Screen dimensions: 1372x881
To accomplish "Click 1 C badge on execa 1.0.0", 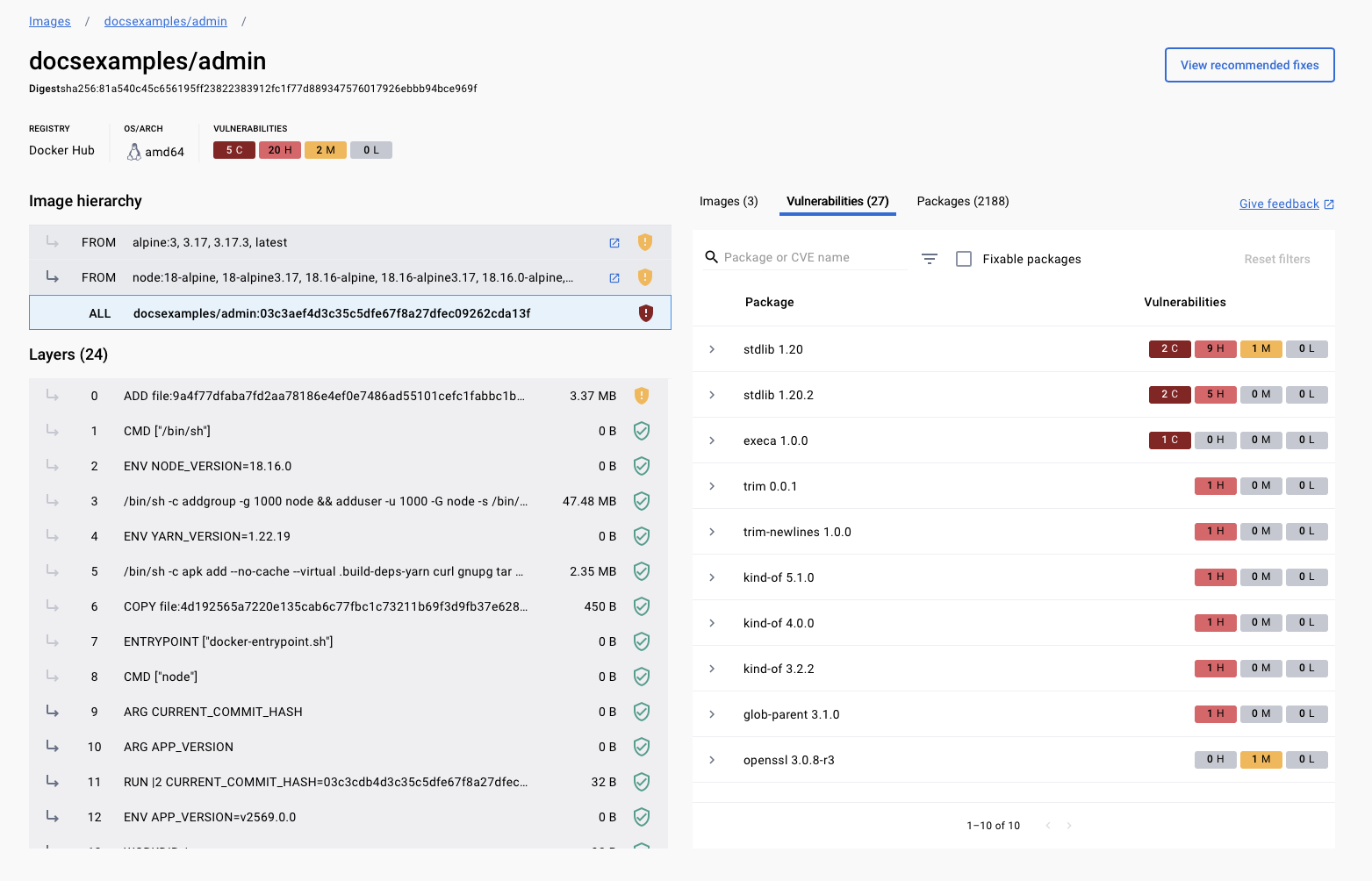I will (1170, 440).
